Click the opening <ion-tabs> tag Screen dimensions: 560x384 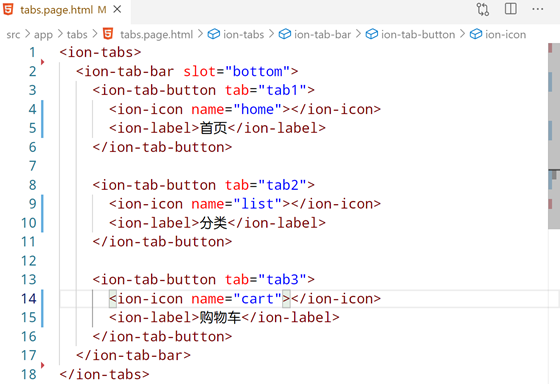[100, 53]
